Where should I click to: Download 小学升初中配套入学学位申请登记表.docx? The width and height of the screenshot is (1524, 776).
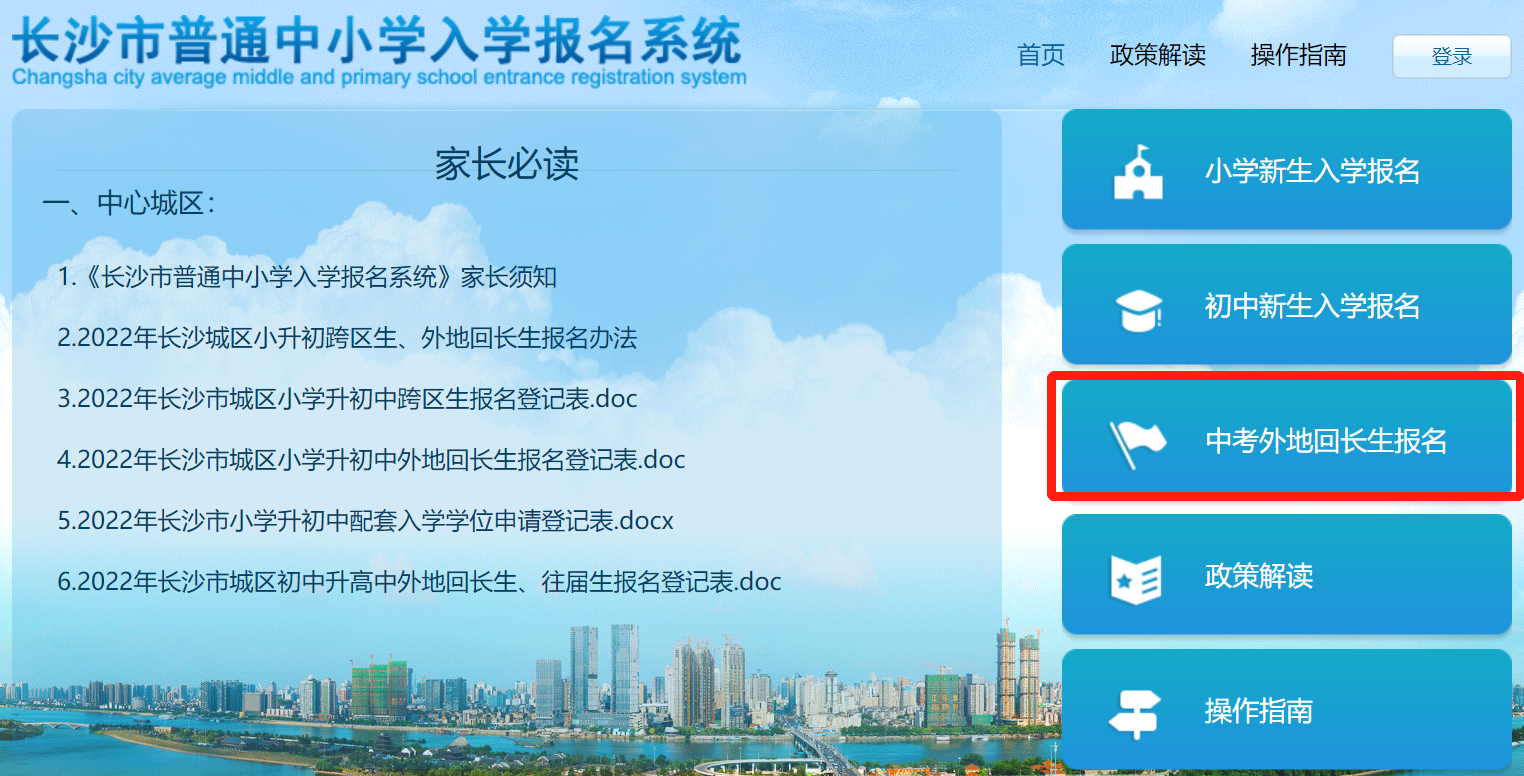(x=366, y=521)
